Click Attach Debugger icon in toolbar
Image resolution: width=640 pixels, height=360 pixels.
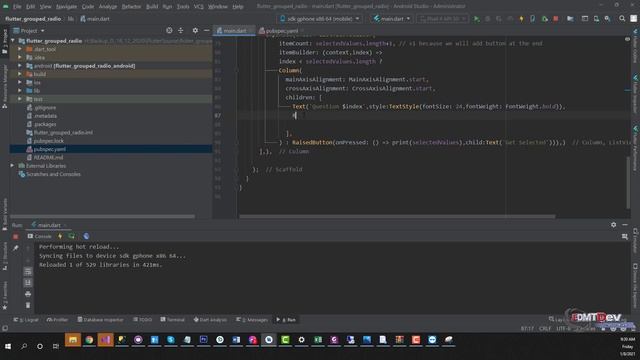point(544,19)
